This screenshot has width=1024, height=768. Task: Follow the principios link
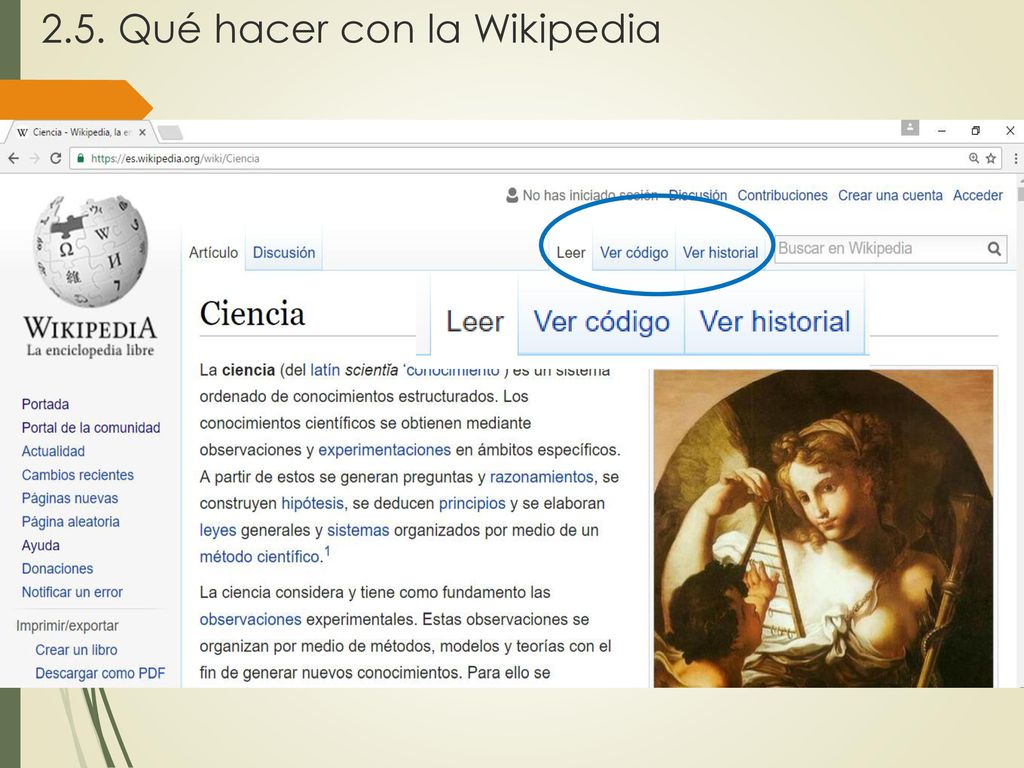(x=472, y=504)
